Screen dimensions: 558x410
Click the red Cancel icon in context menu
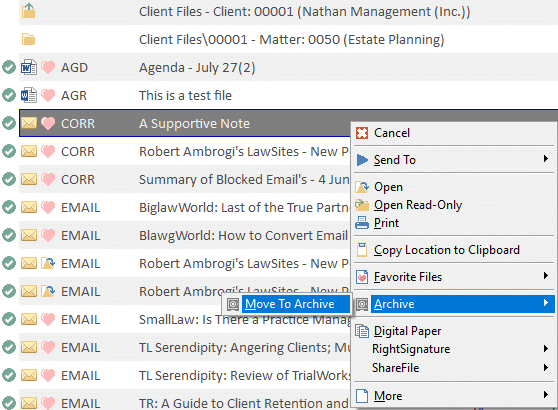(x=362, y=133)
